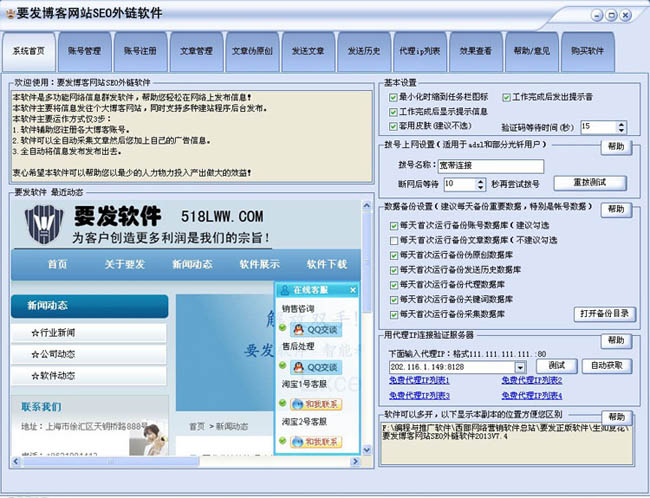Toggle 工作完成后发出提示音 checkbox

tap(506, 97)
